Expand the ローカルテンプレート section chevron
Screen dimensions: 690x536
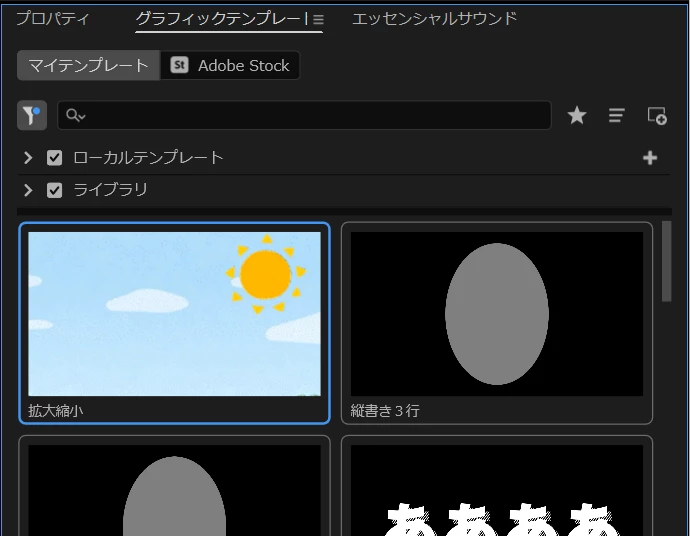(28, 158)
